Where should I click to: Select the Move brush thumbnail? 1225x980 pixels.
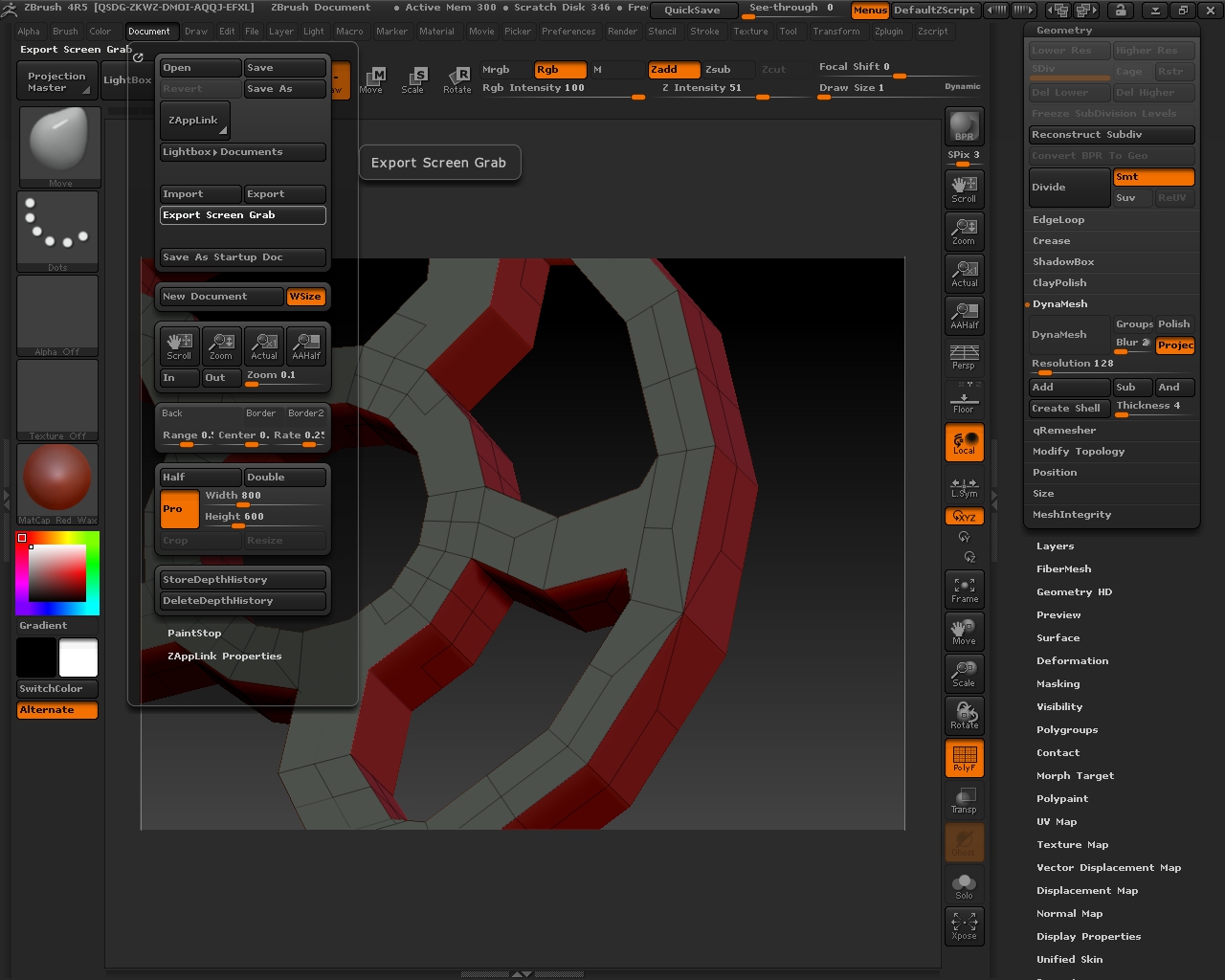pos(59,142)
